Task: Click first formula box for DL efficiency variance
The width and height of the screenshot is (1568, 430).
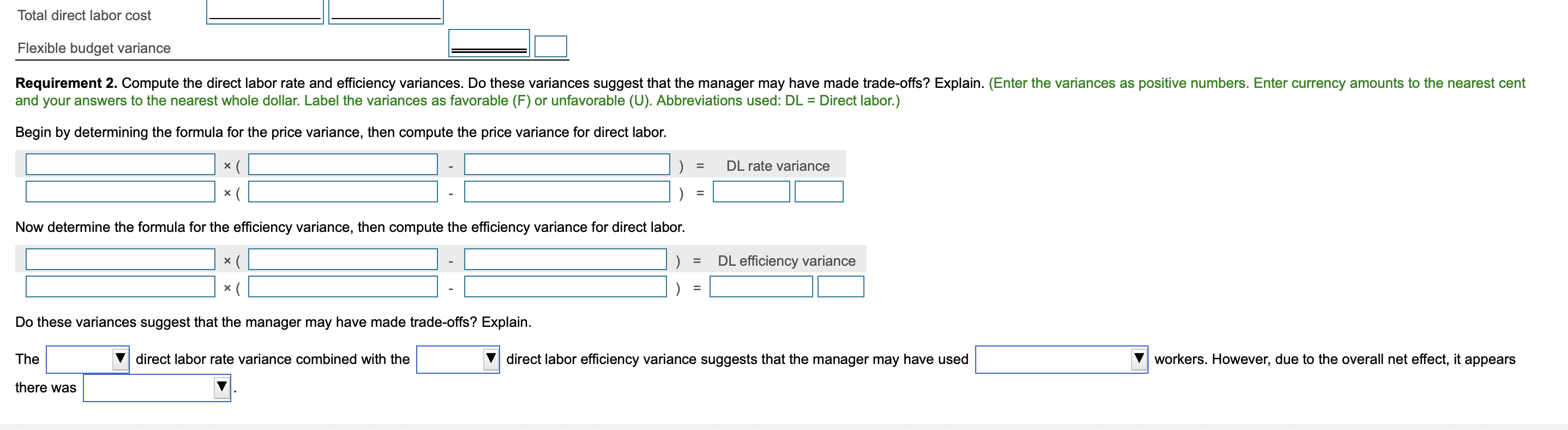Action: 120,259
